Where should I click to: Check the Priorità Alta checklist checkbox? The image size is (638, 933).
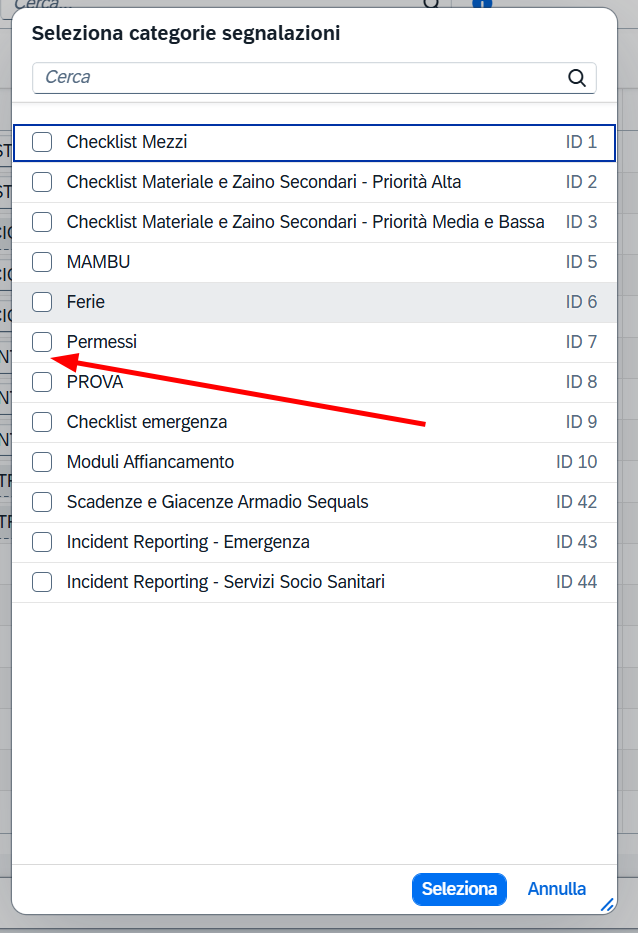[42, 182]
